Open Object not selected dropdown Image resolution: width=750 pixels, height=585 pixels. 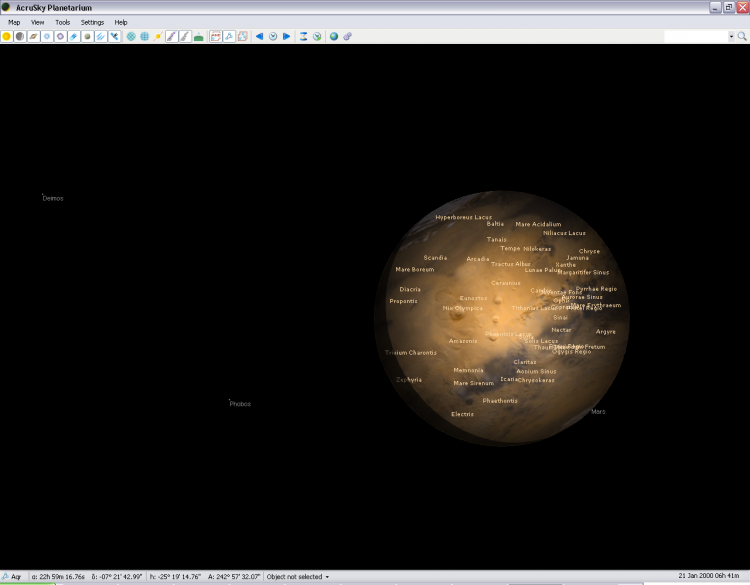tap(298, 577)
